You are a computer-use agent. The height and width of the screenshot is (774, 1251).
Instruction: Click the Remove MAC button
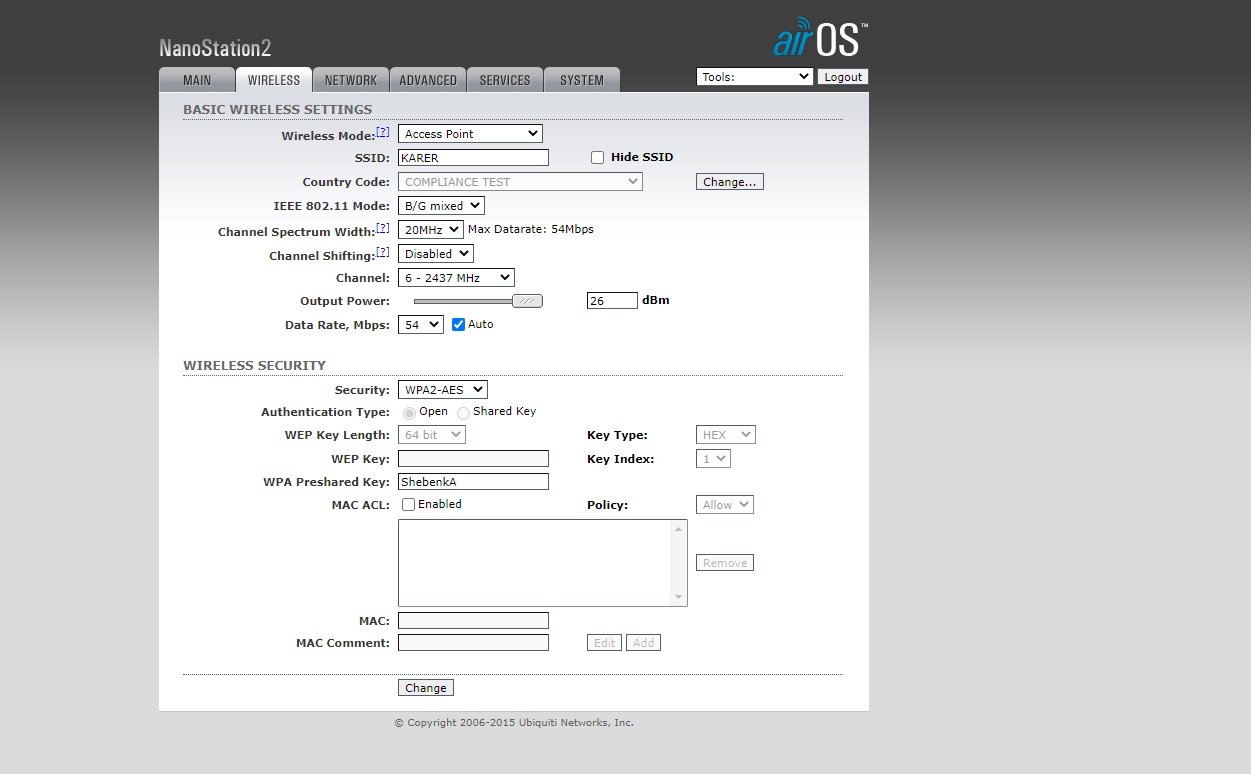tap(725, 563)
